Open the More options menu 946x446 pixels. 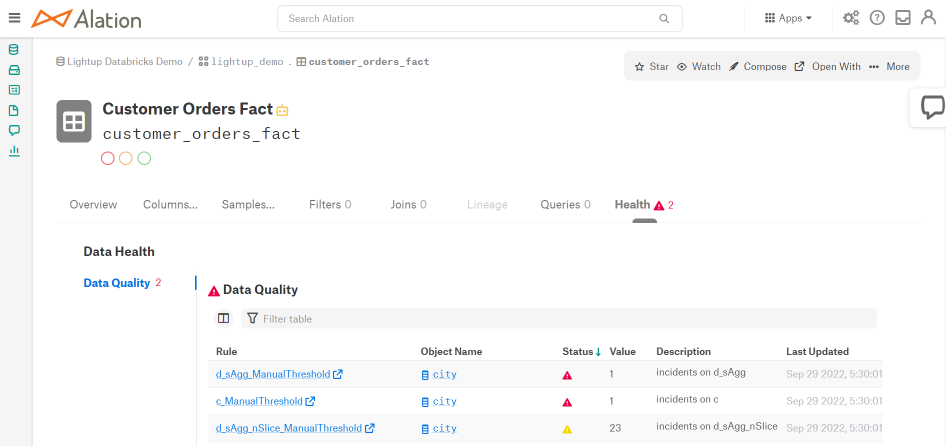[x=889, y=66]
